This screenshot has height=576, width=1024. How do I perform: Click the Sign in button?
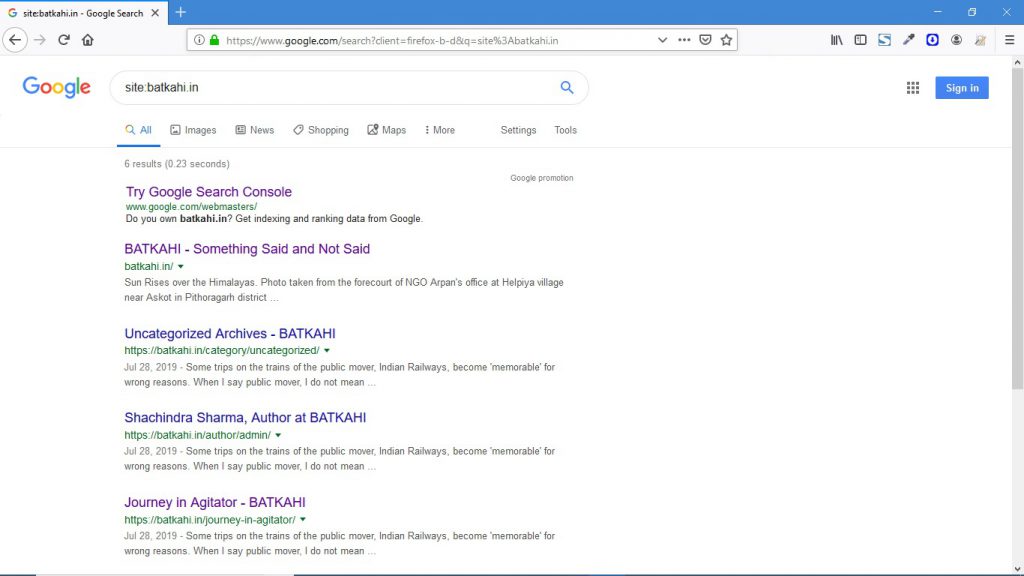[x=962, y=88]
